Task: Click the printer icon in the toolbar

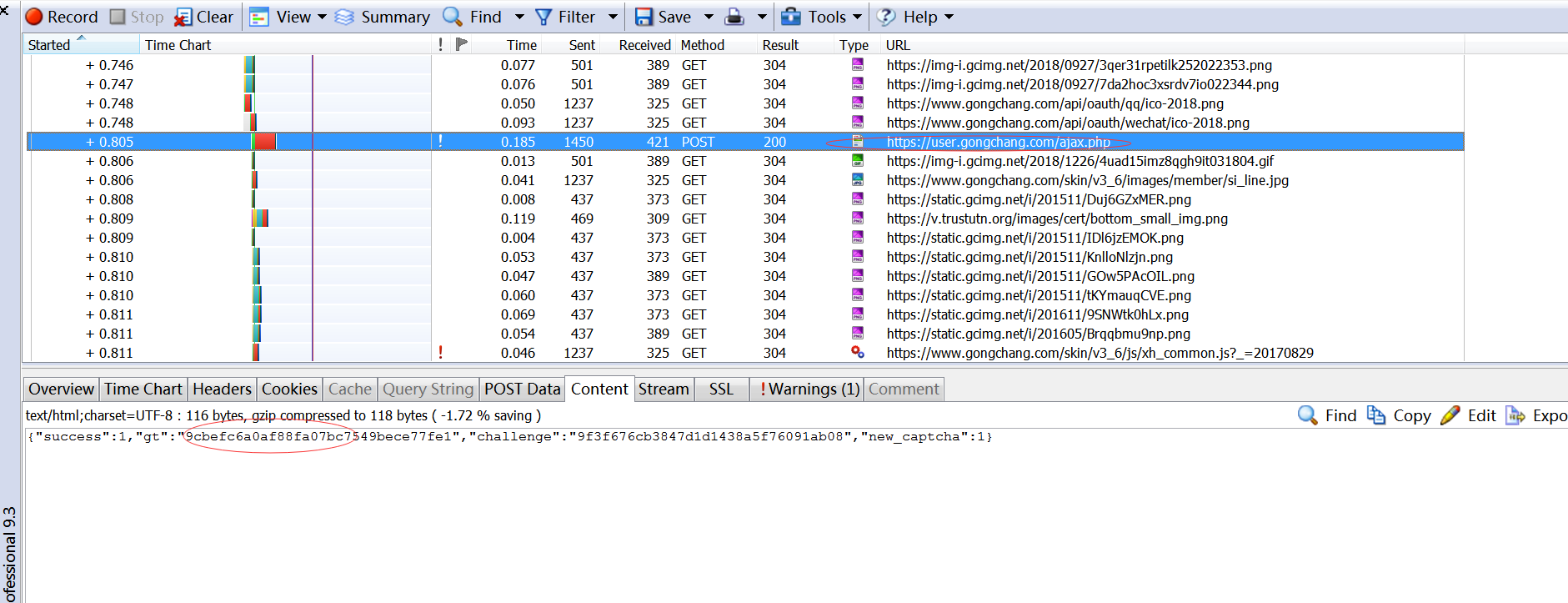Action: [x=734, y=17]
